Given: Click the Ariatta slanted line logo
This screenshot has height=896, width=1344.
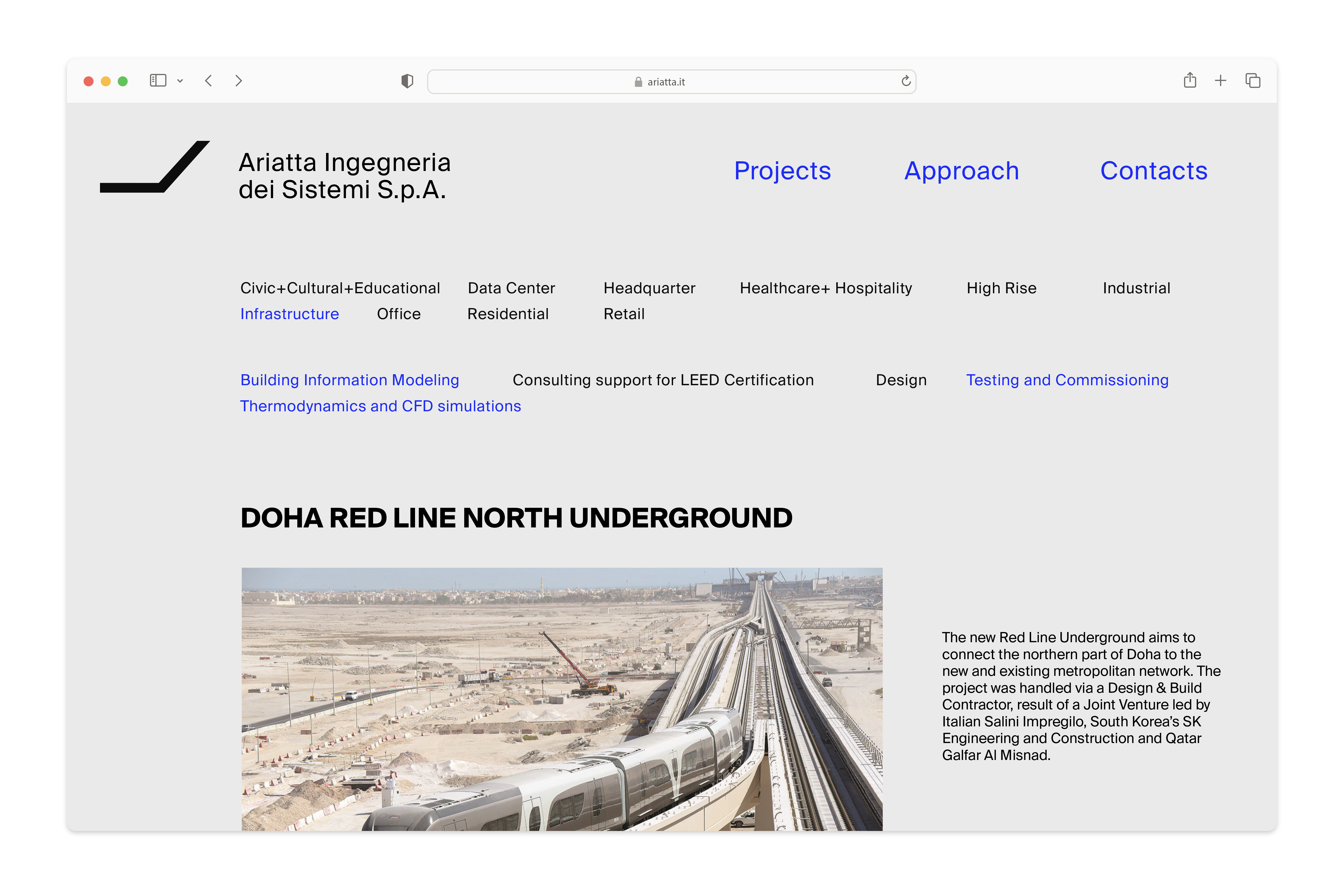Looking at the screenshot, I should tap(155, 167).
